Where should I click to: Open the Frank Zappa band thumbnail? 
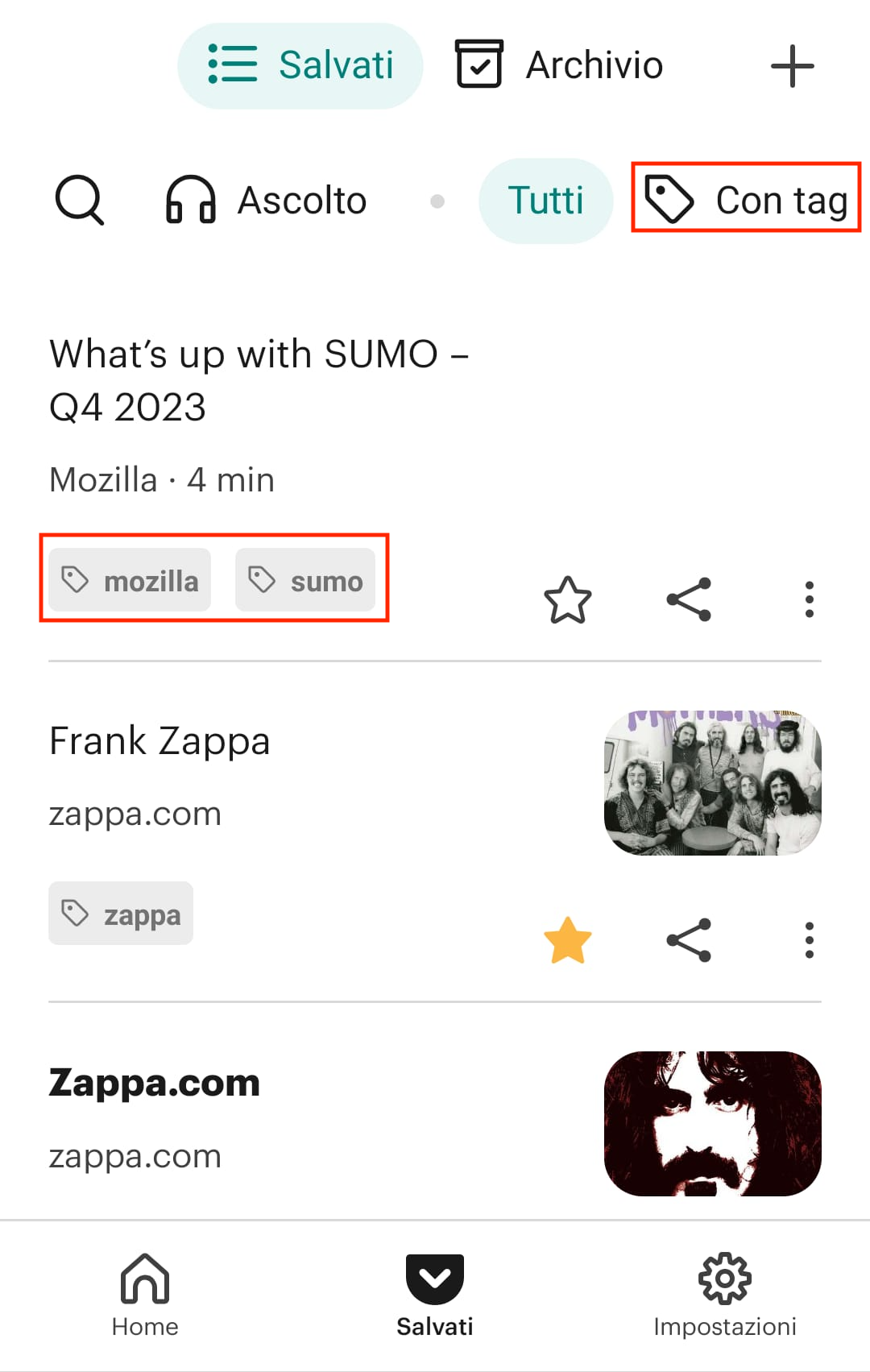click(x=712, y=782)
